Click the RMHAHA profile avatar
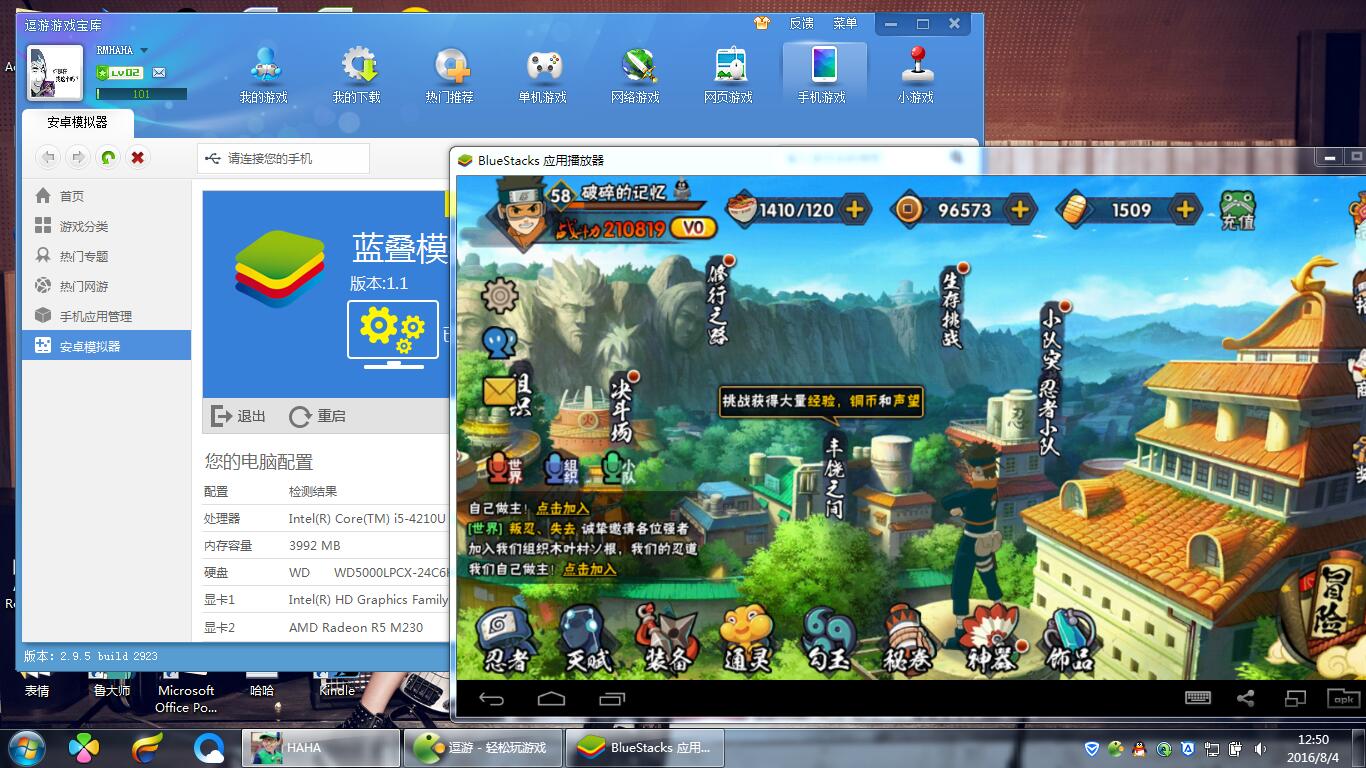This screenshot has width=1366, height=768. coord(54,72)
